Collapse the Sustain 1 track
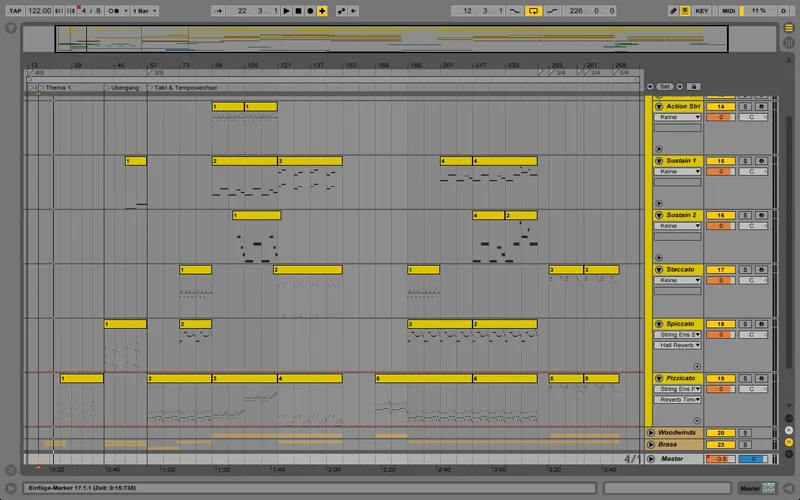Viewport: 800px width, 500px height. click(658, 160)
